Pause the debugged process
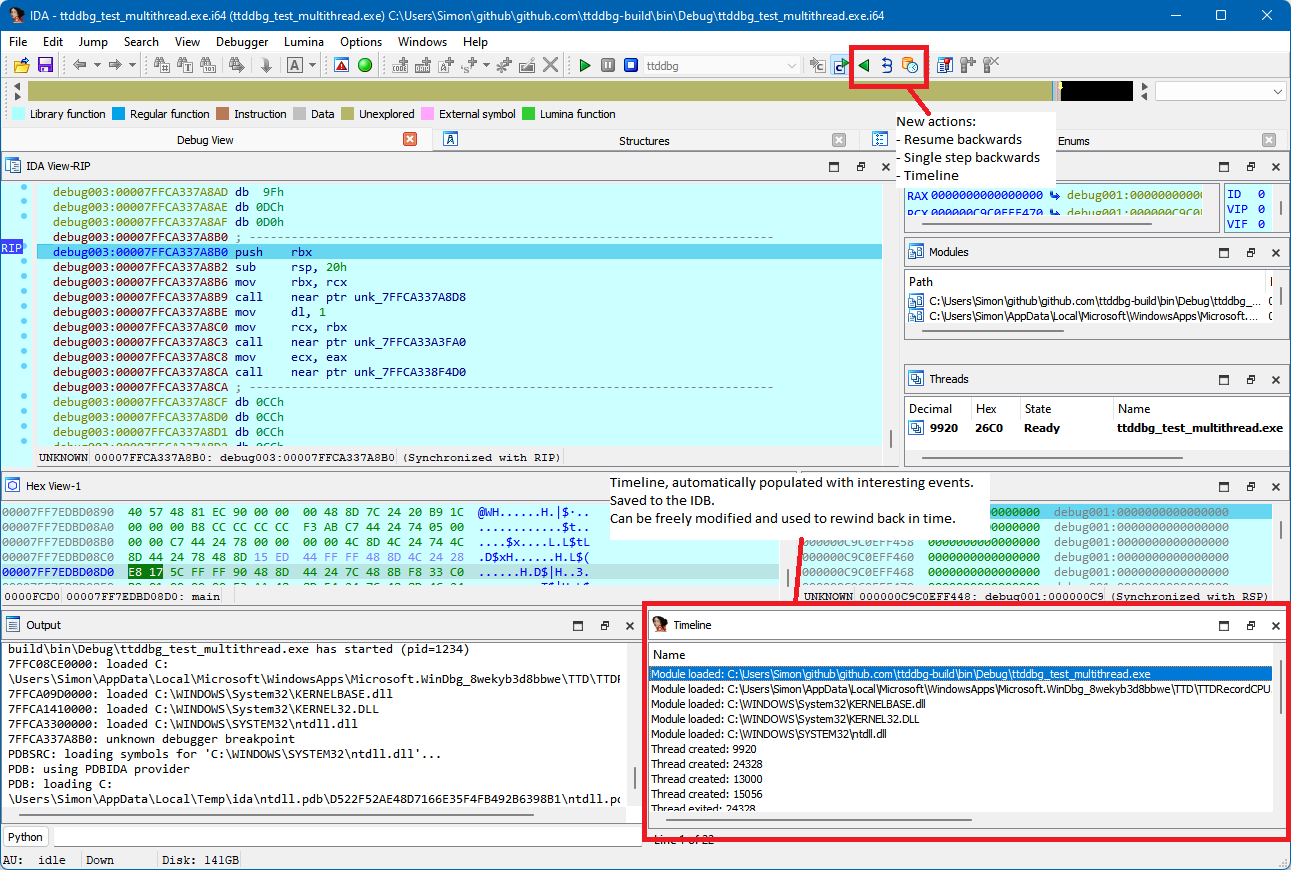1291x870 pixels. coord(608,65)
